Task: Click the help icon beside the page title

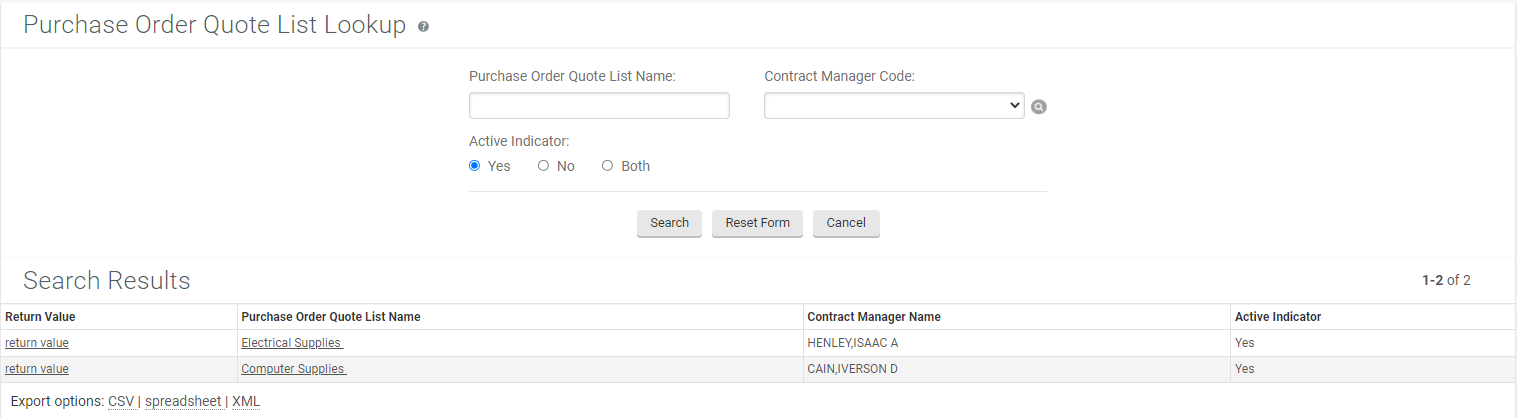Action: (x=423, y=27)
